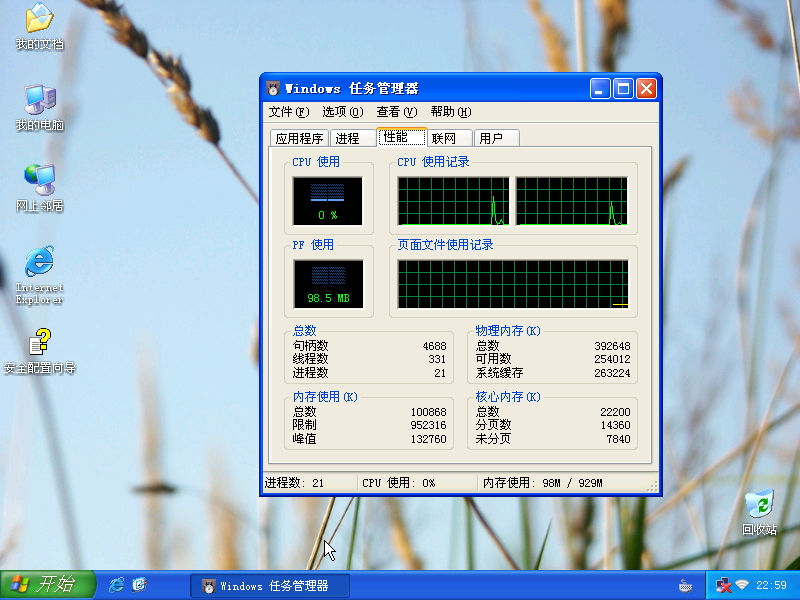The height and width of the screenshot is (600, 800).
Task: Select the 性能 tab
Action: point(402,137)
